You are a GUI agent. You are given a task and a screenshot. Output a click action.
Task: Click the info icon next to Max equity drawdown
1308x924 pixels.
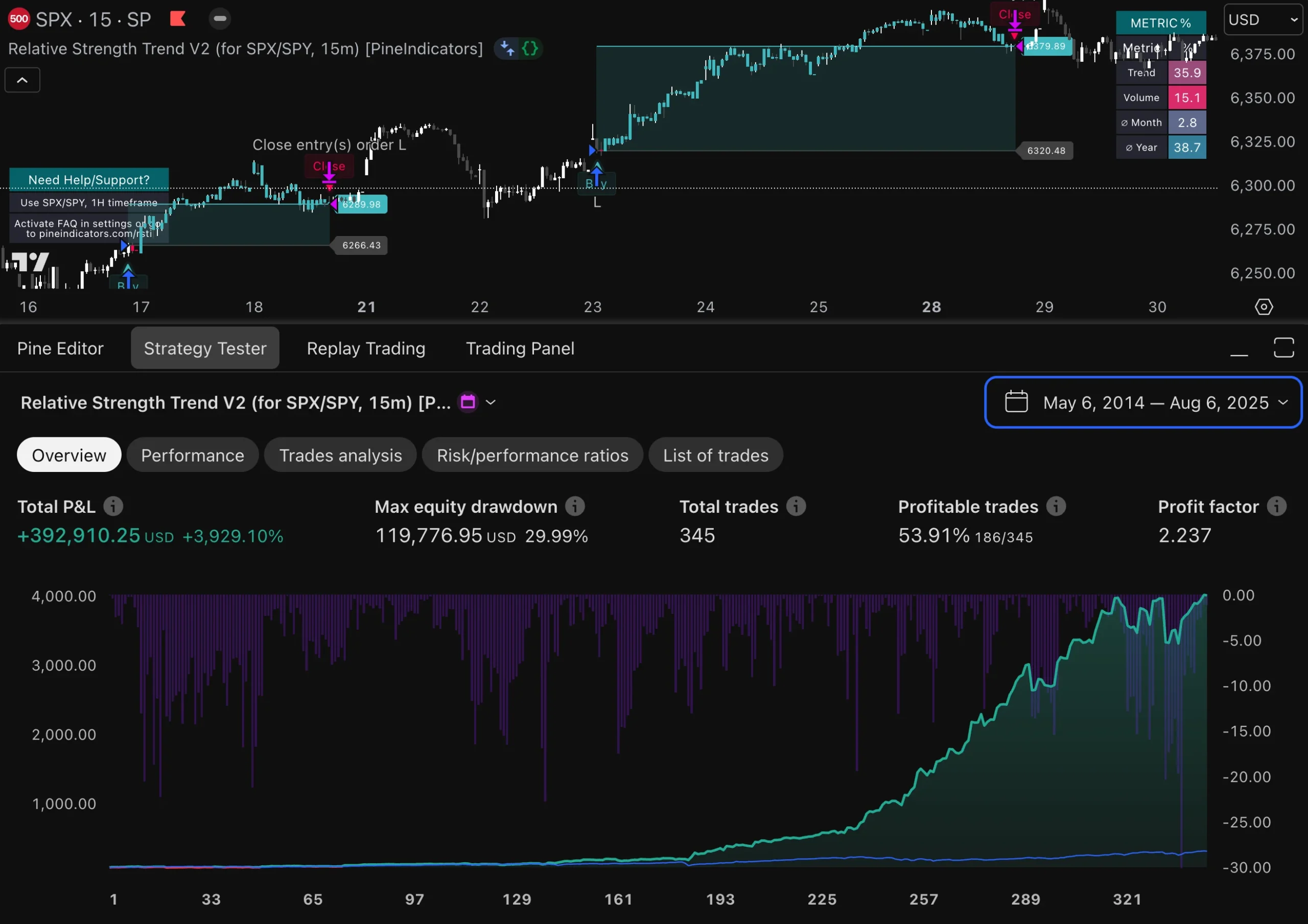[x=575, y=506]
